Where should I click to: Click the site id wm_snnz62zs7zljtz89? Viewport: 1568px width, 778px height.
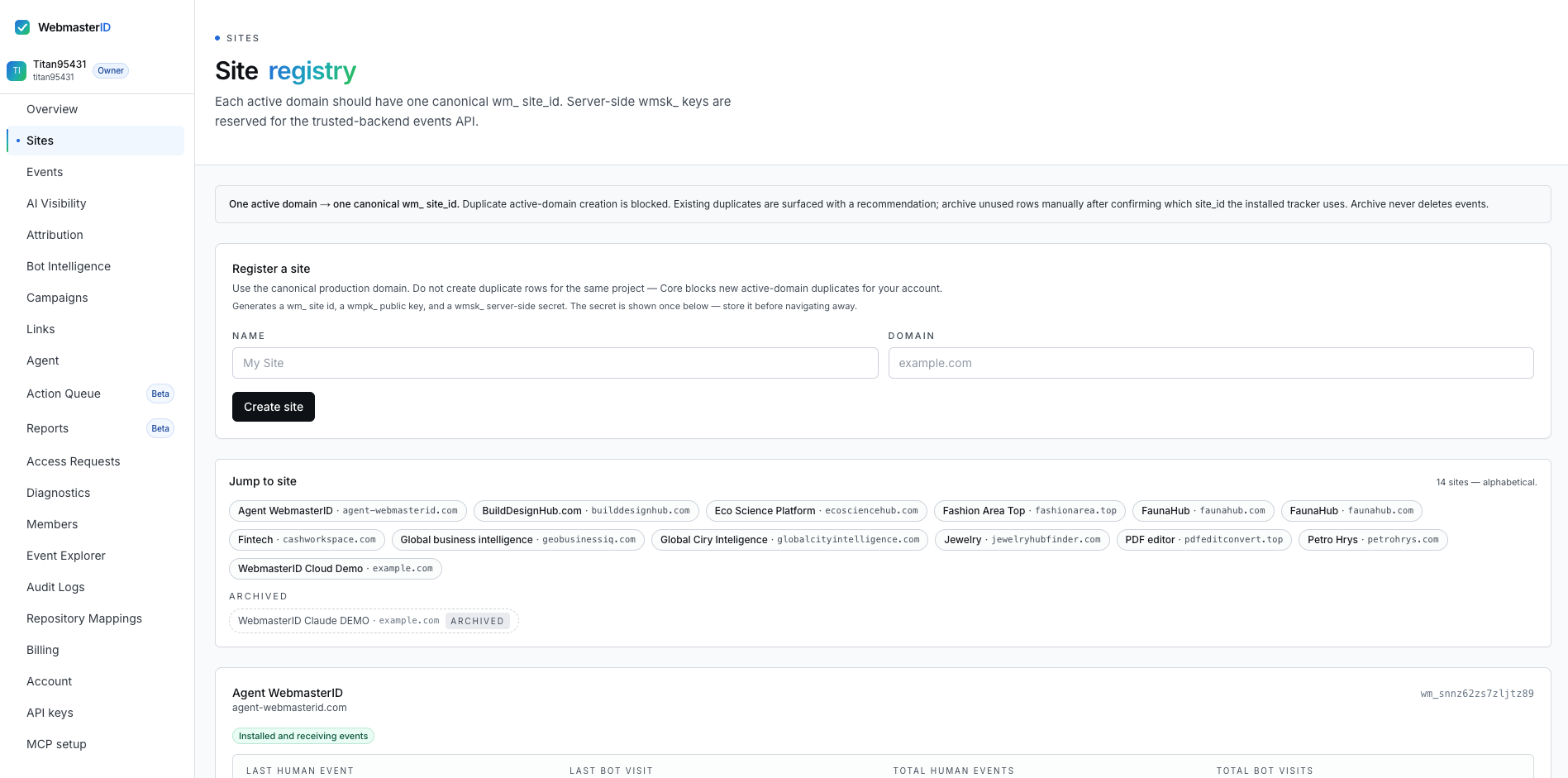coord(1477,694)
